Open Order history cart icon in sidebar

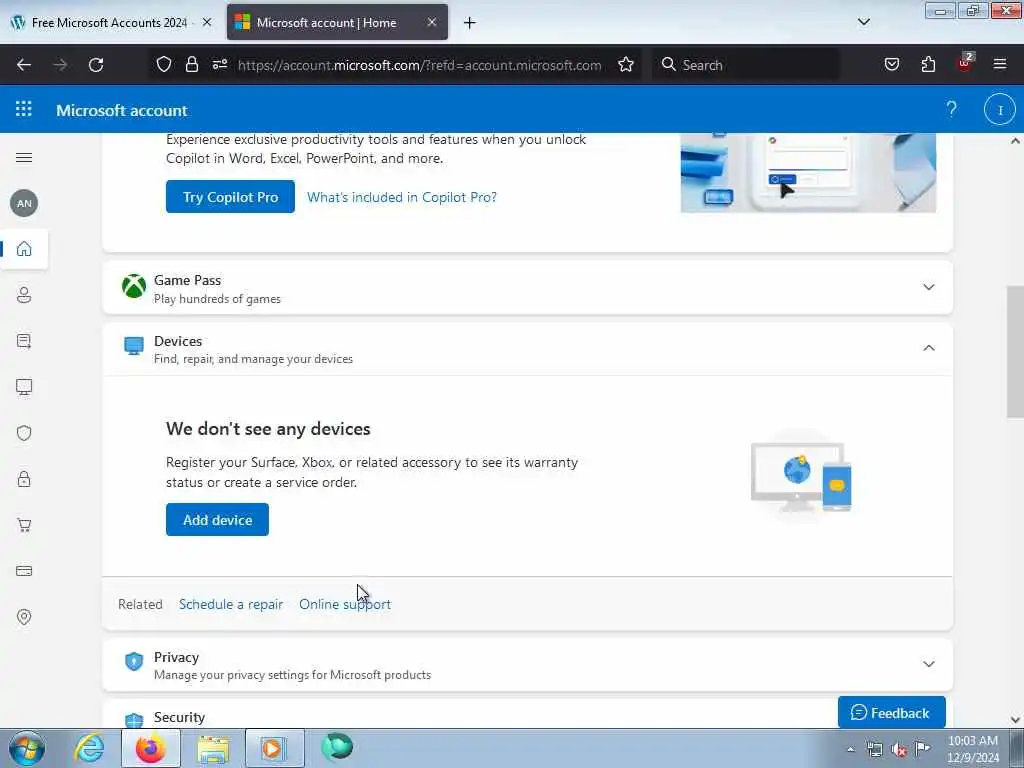pos(24,525)
